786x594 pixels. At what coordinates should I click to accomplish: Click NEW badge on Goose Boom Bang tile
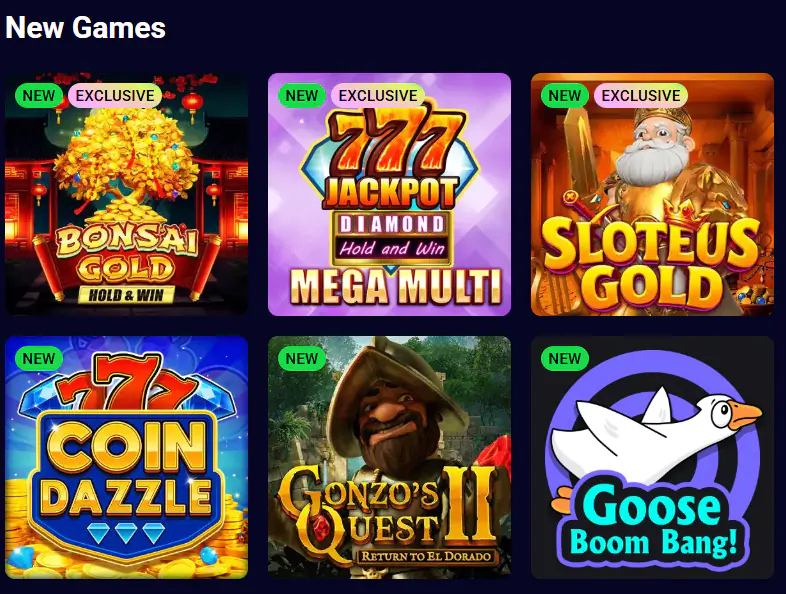point(564,358)
